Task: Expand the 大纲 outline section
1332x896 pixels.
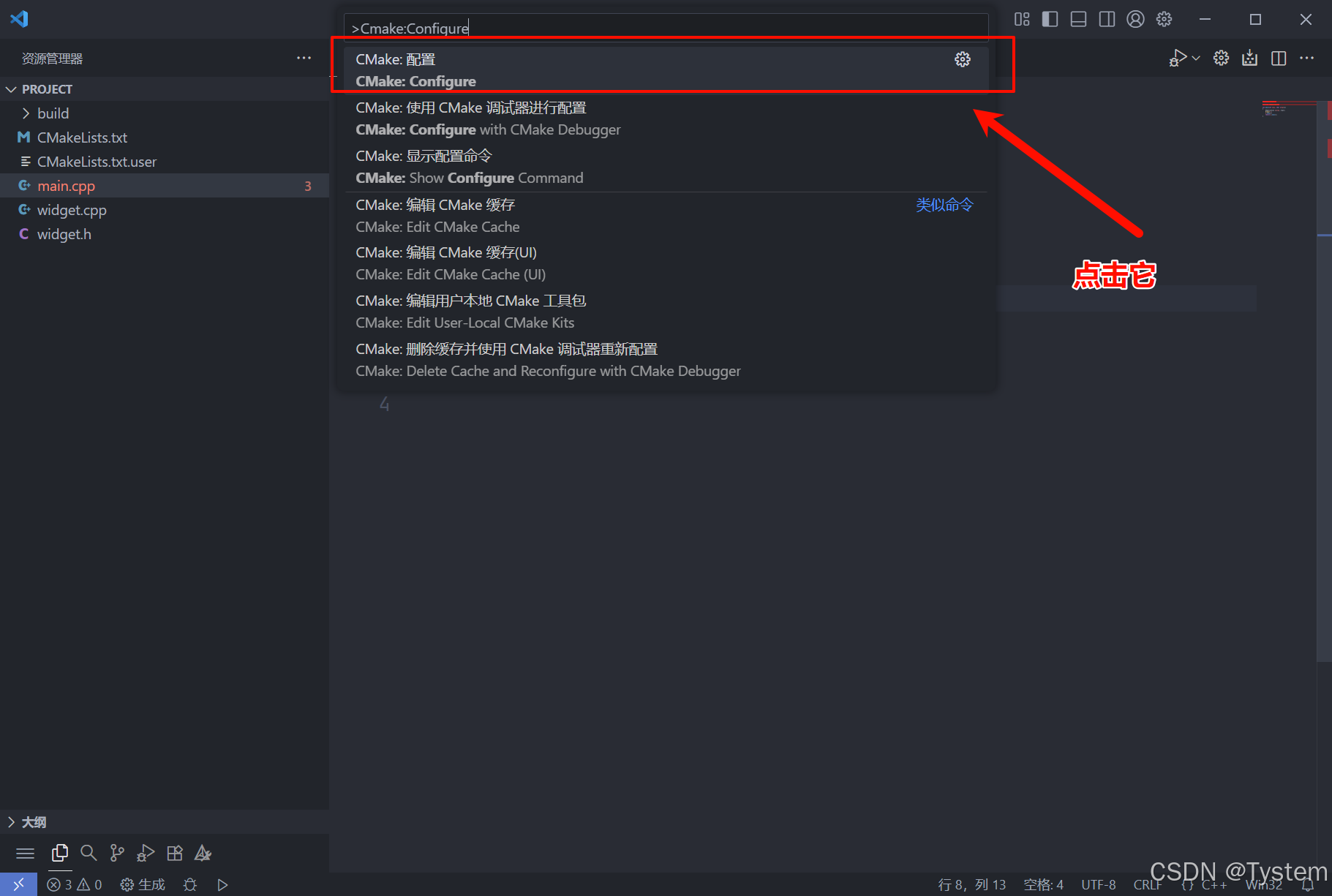Action: pyautogui.click(x=165, y=822)
